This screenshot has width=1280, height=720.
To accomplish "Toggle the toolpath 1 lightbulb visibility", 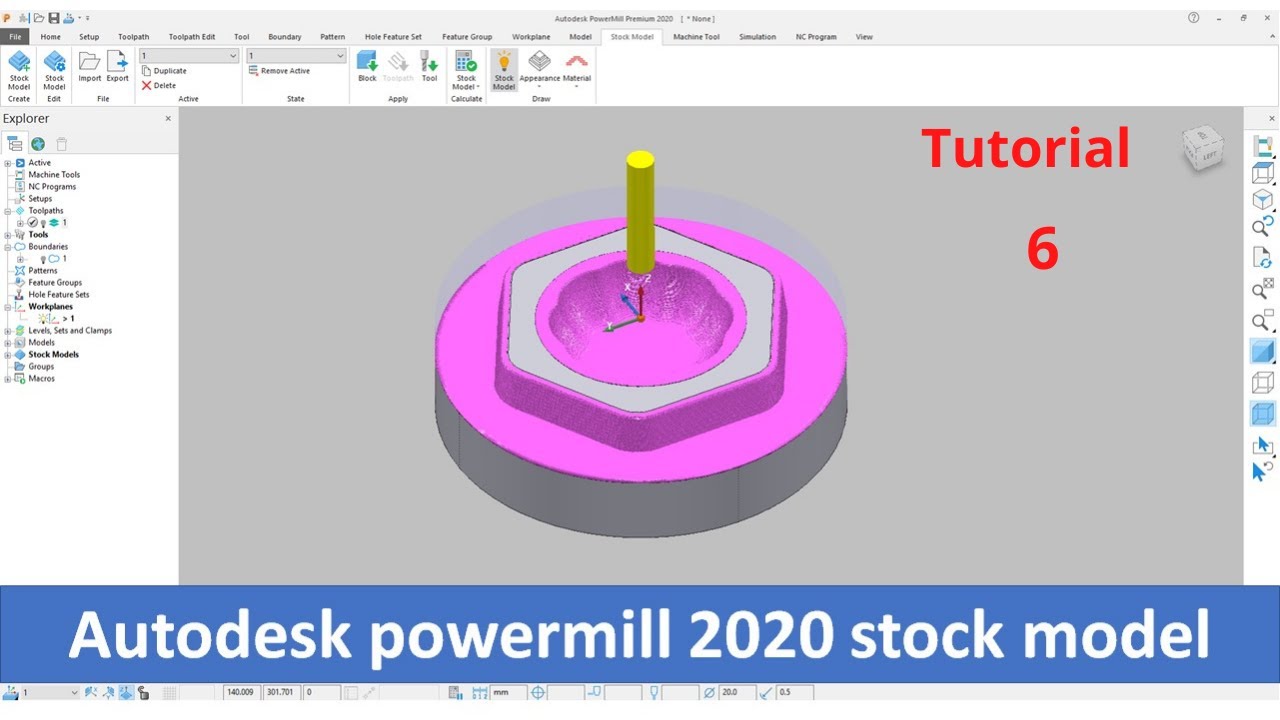I will coord(43,223).
